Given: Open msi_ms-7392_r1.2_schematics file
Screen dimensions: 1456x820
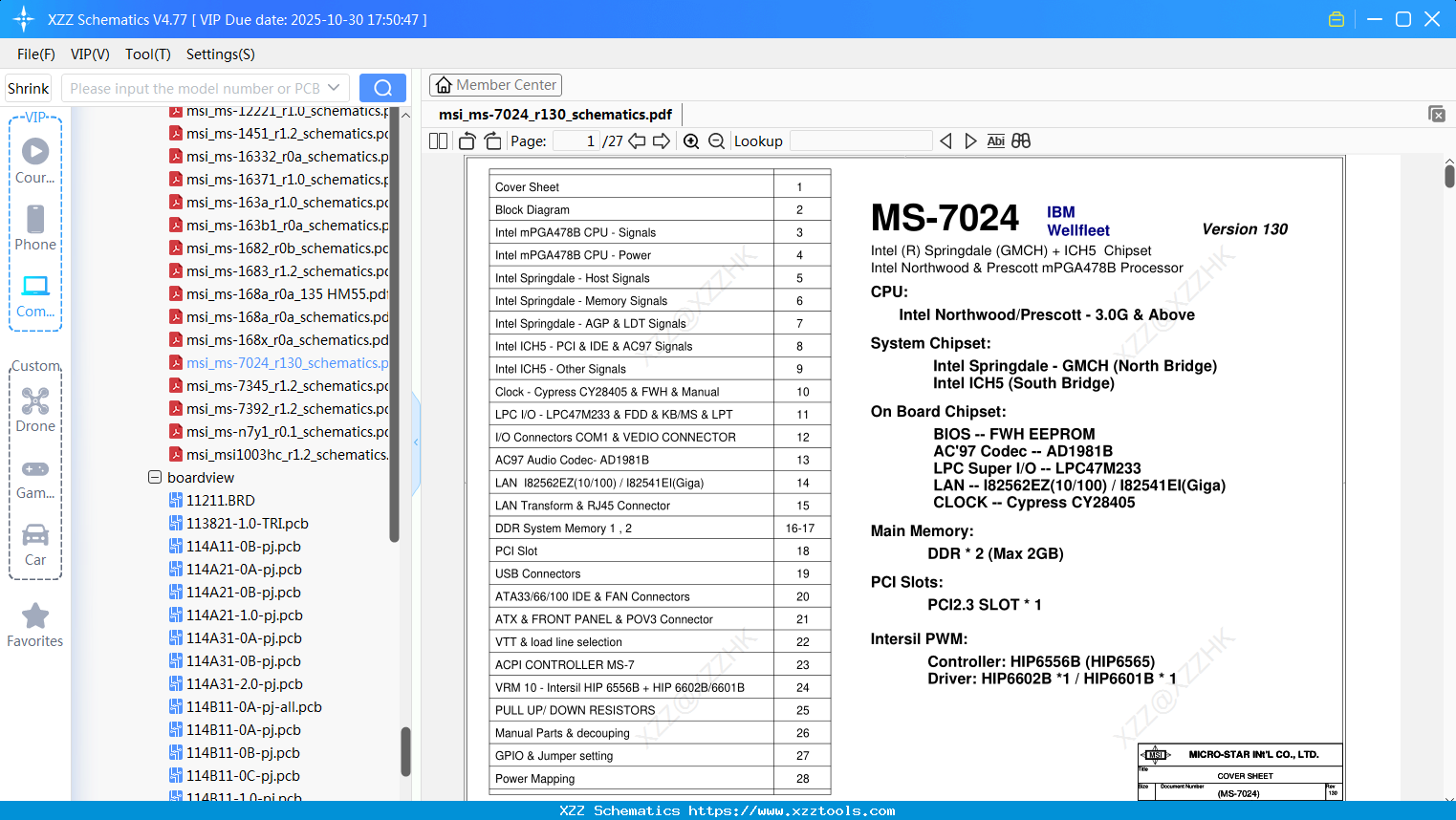Looking at the screenshot, I should pos(279,409).
